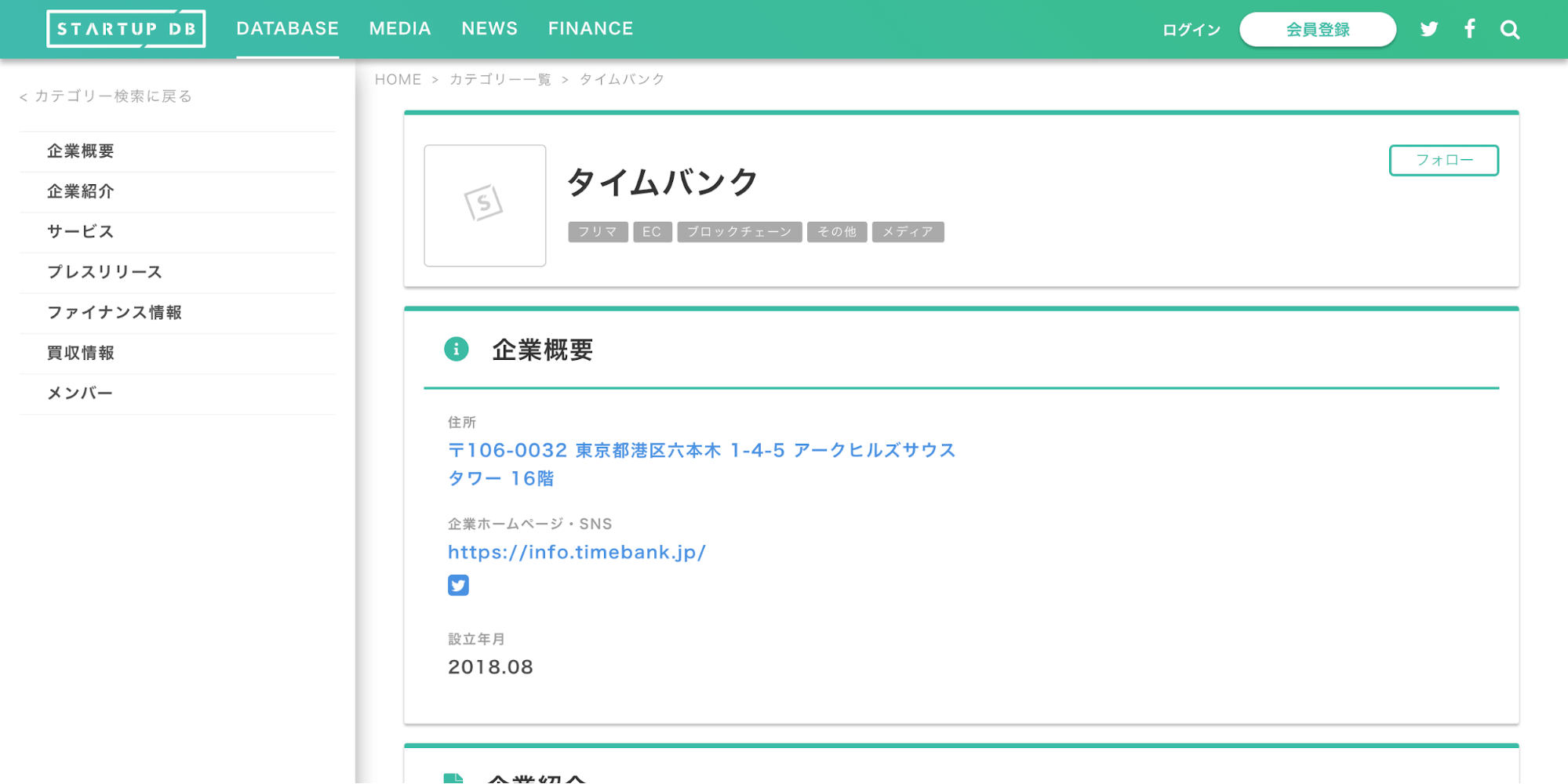Switch to the MEDIA tab
Screen dimensions: 1568x784
pos(400,29)
